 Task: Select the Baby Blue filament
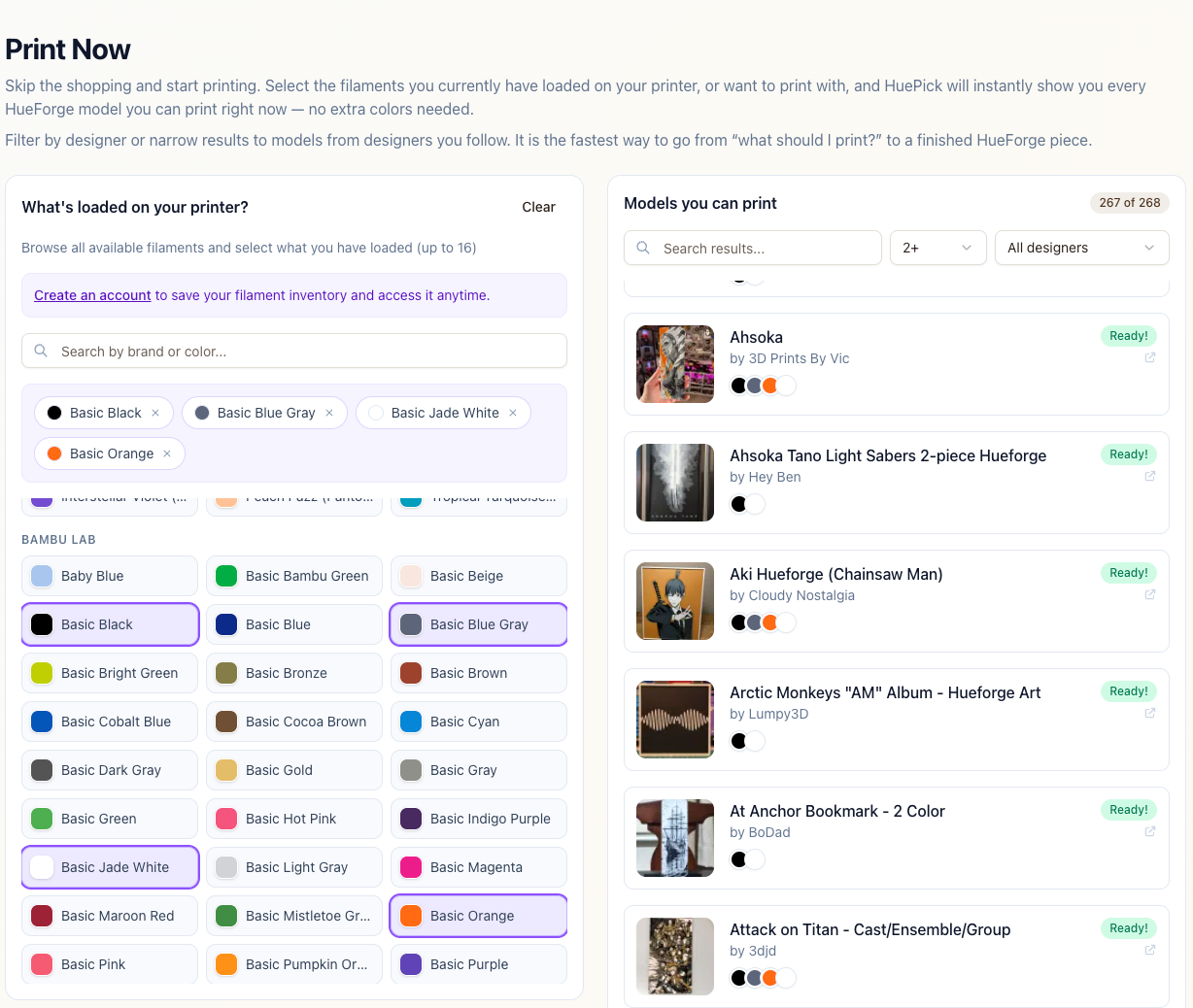pyautogui.click(x=110, y=576)
